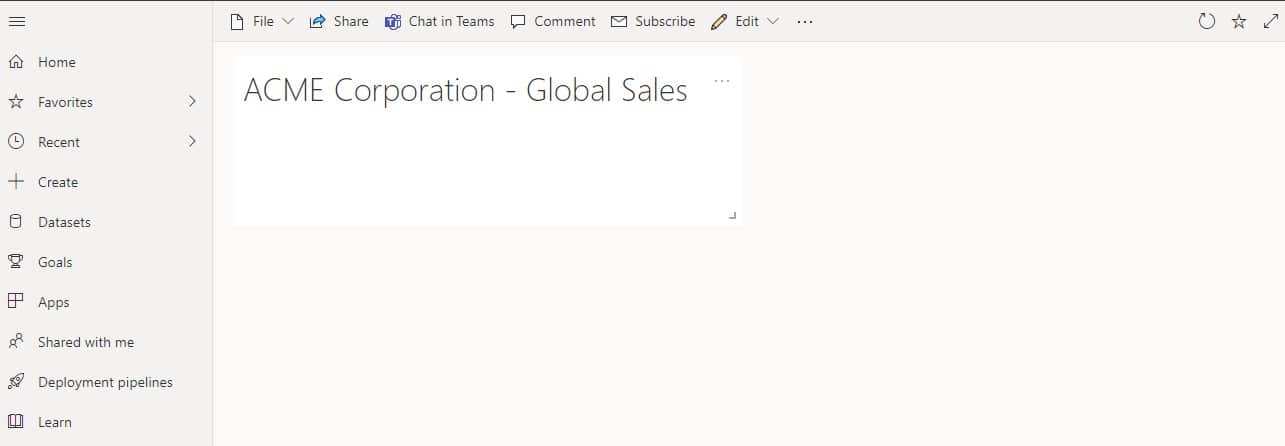Open toolbar more options ellipsis

(805, 22)
